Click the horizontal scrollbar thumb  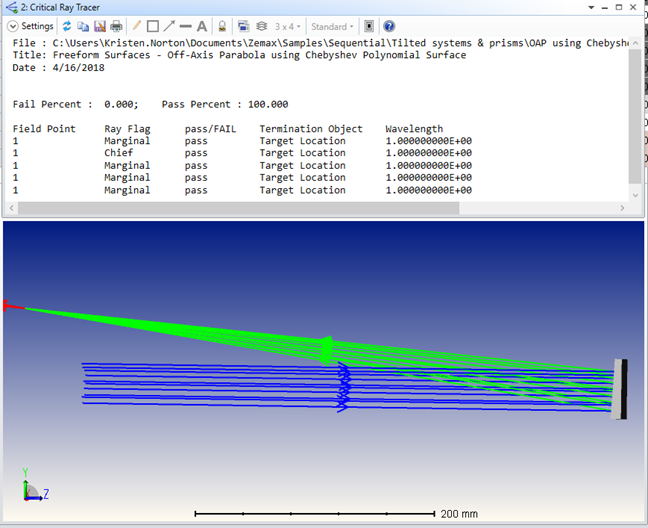238,208
